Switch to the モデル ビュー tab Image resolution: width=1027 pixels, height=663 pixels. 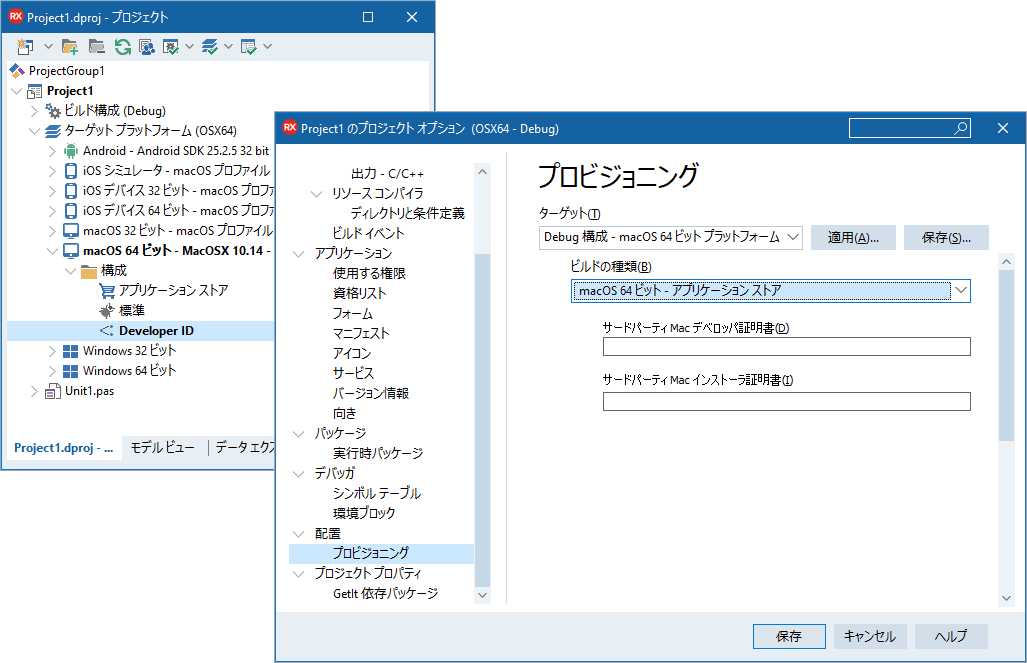point(162,448)
